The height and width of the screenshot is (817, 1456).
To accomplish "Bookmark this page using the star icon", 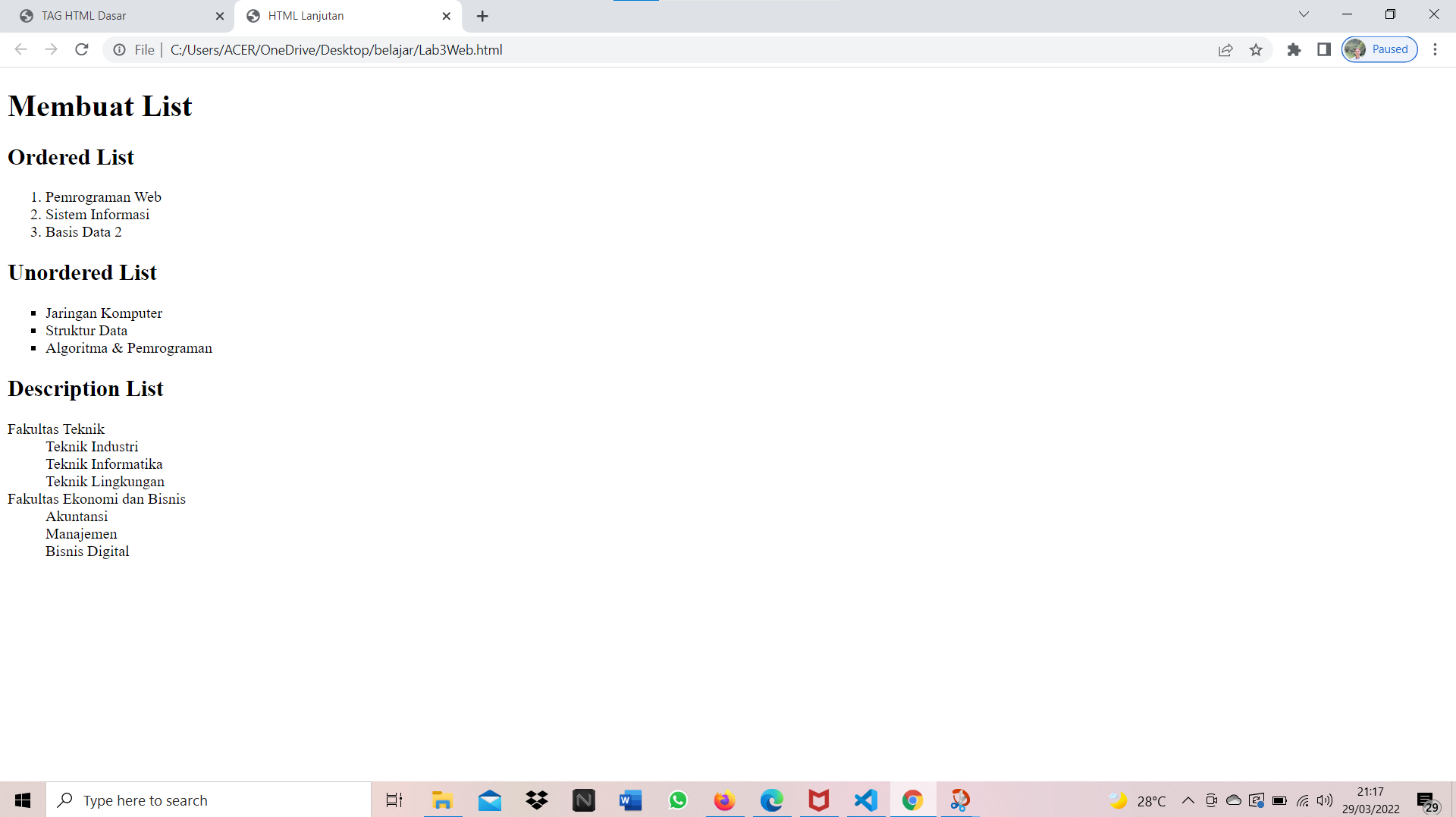I will [1257, 49].
